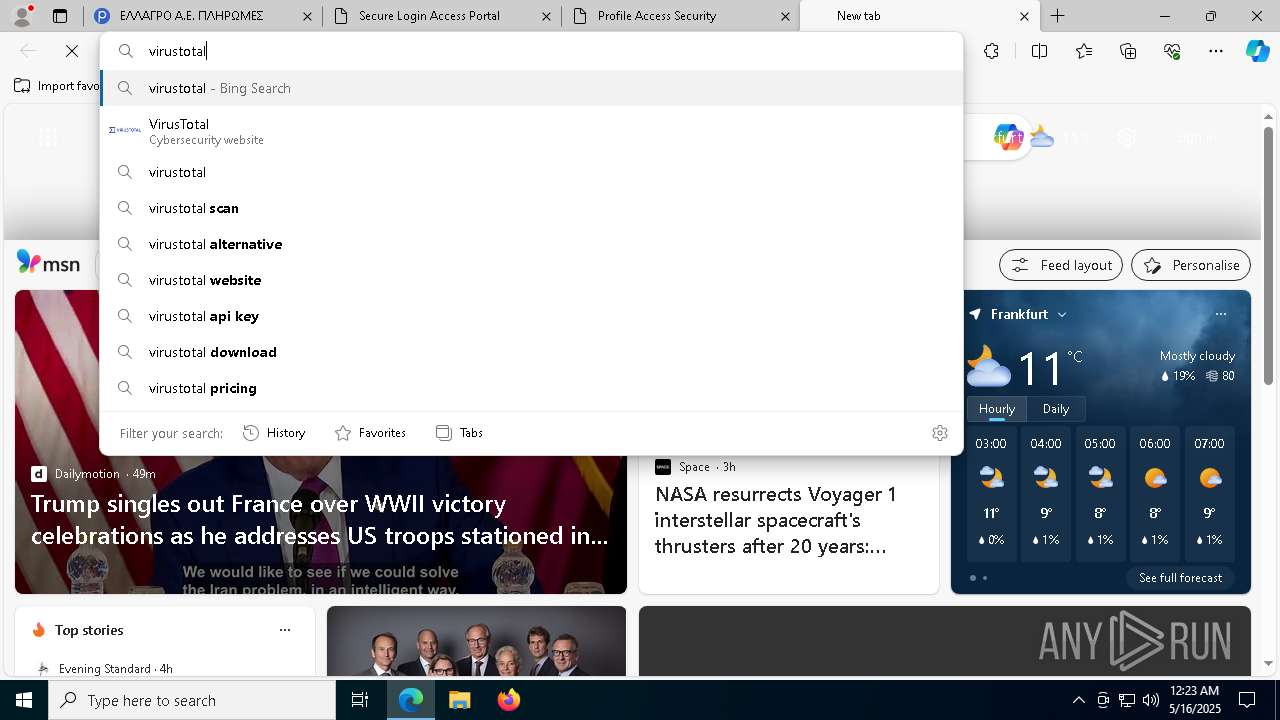Open weather card more options ellipsis

(x=1220, y=314)
